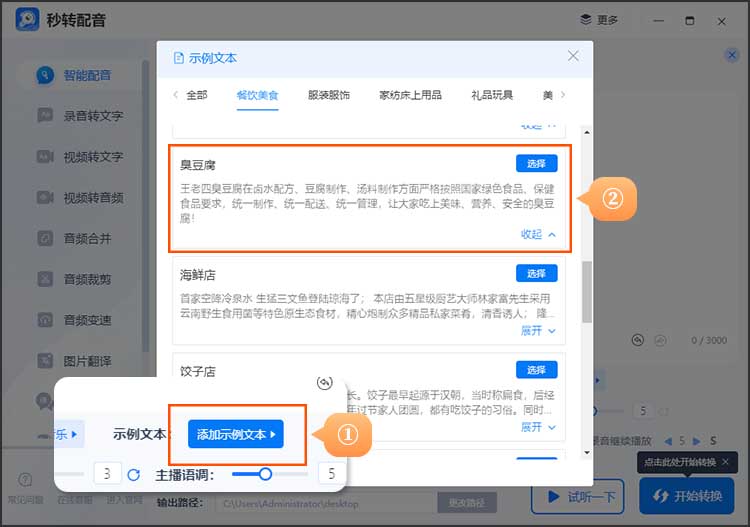
Task: Select the 臭豆腐 sample with 选择 button
Action: tap(537, 164)
